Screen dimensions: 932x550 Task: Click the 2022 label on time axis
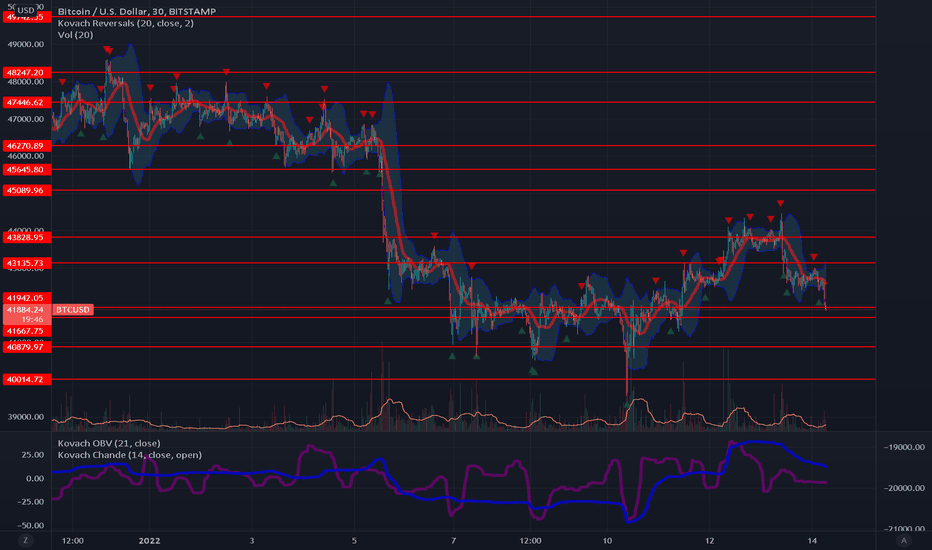click(x=149, y=540)
